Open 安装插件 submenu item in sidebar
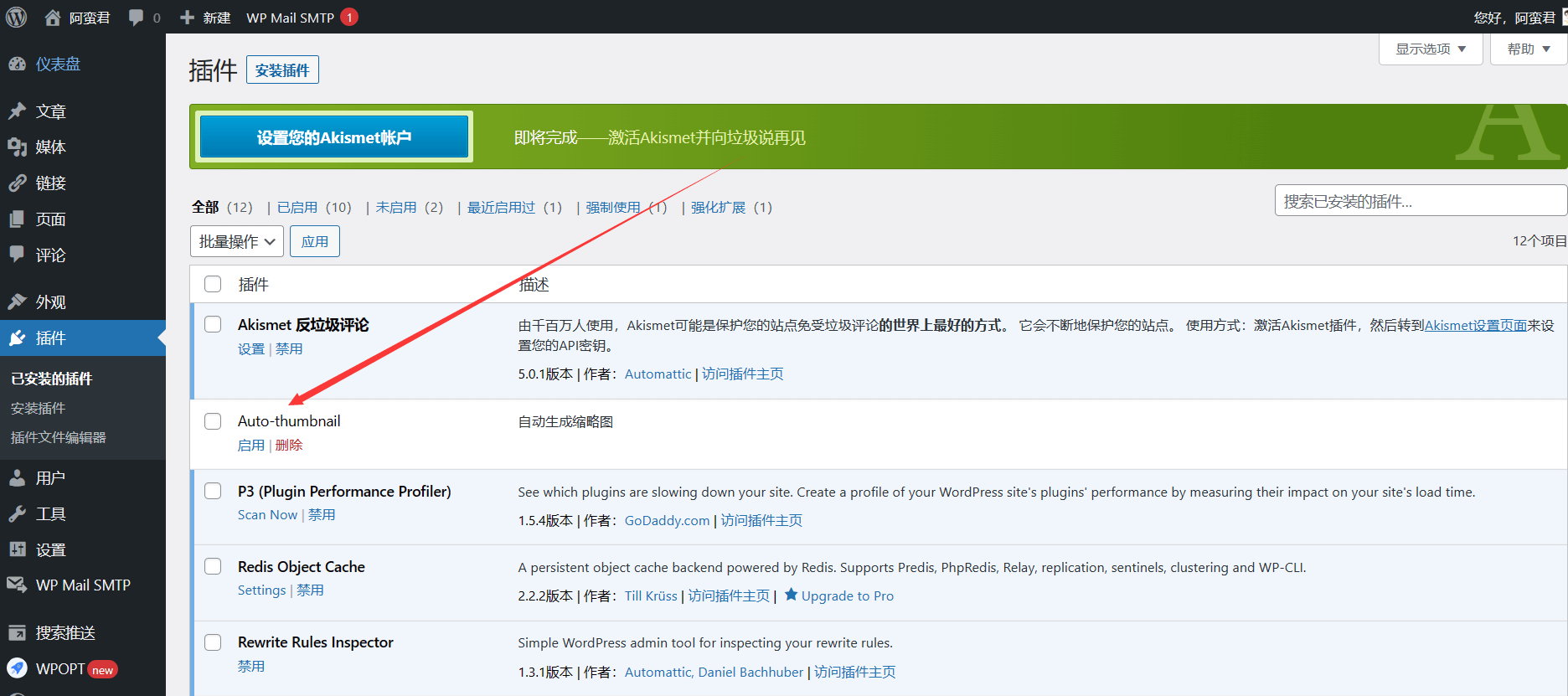1568x696 pixels. click(38, 408)
